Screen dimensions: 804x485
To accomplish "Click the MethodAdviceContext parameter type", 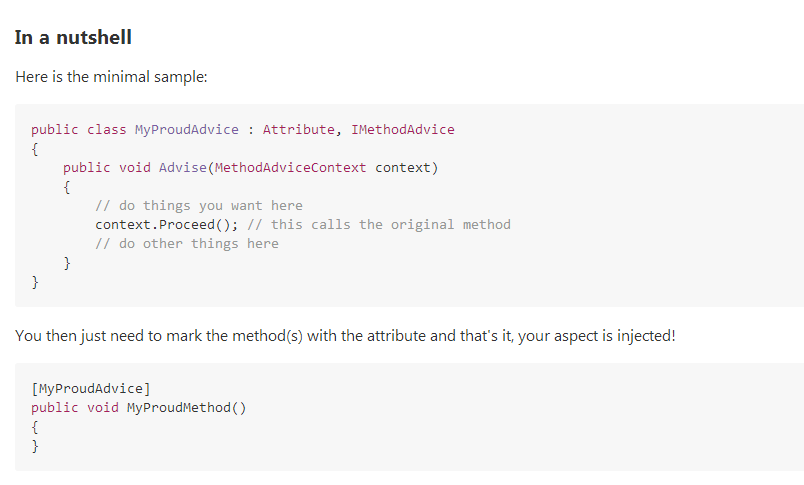I will (290, 168).
